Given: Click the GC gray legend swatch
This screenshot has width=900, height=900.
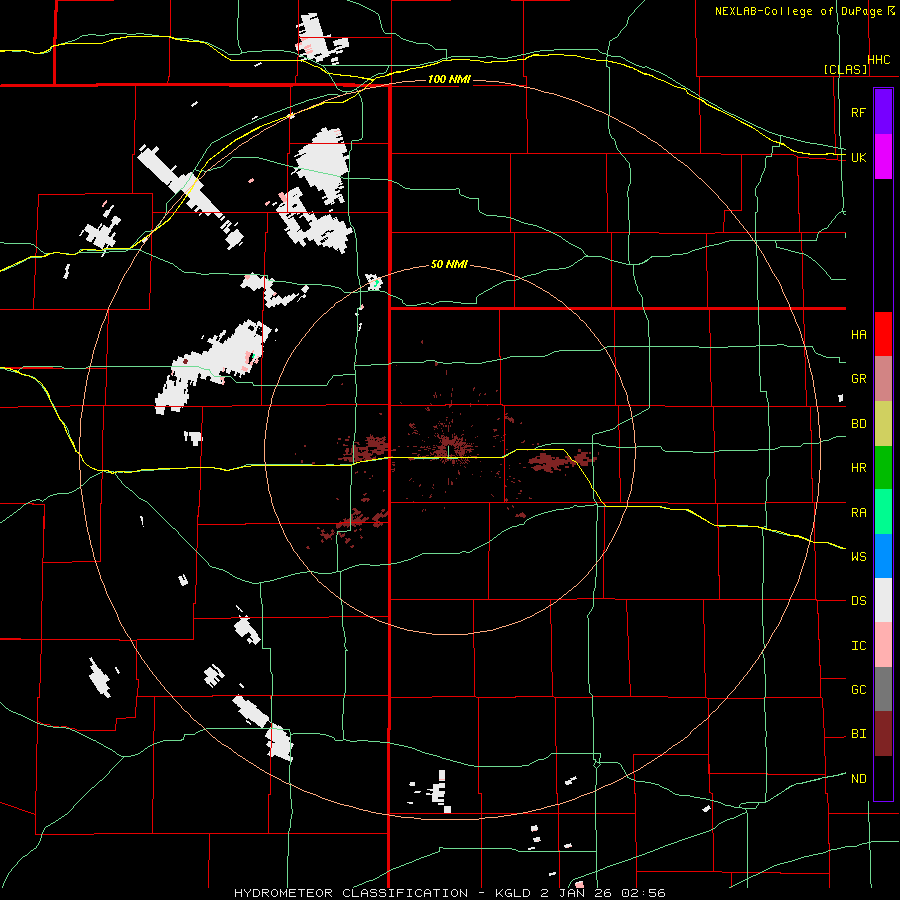Looking at the screenshot, I should coord(883,689).
